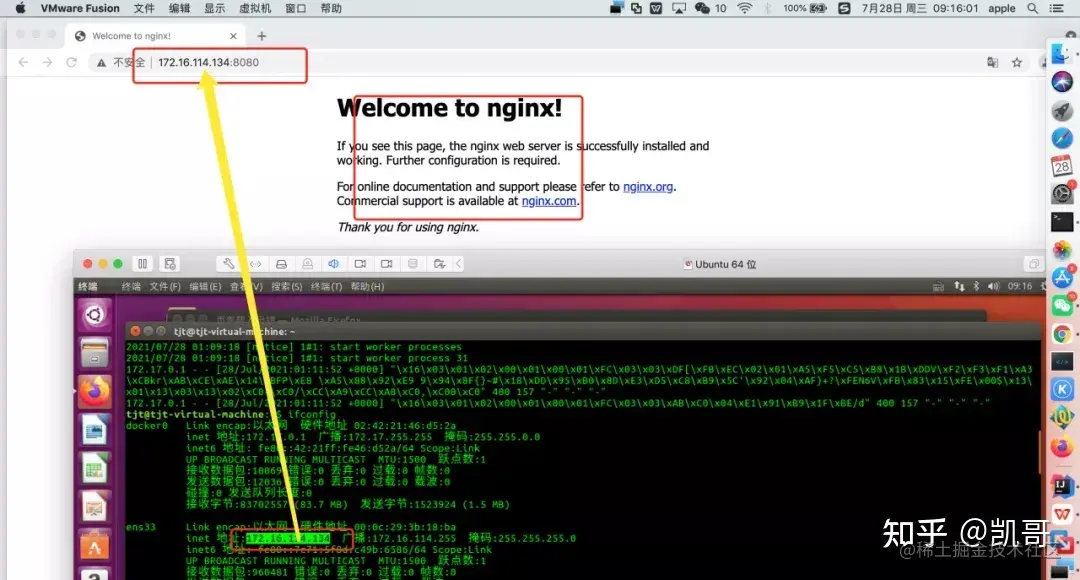
Task: Click the translate page icon
Action: pos(993,63)
